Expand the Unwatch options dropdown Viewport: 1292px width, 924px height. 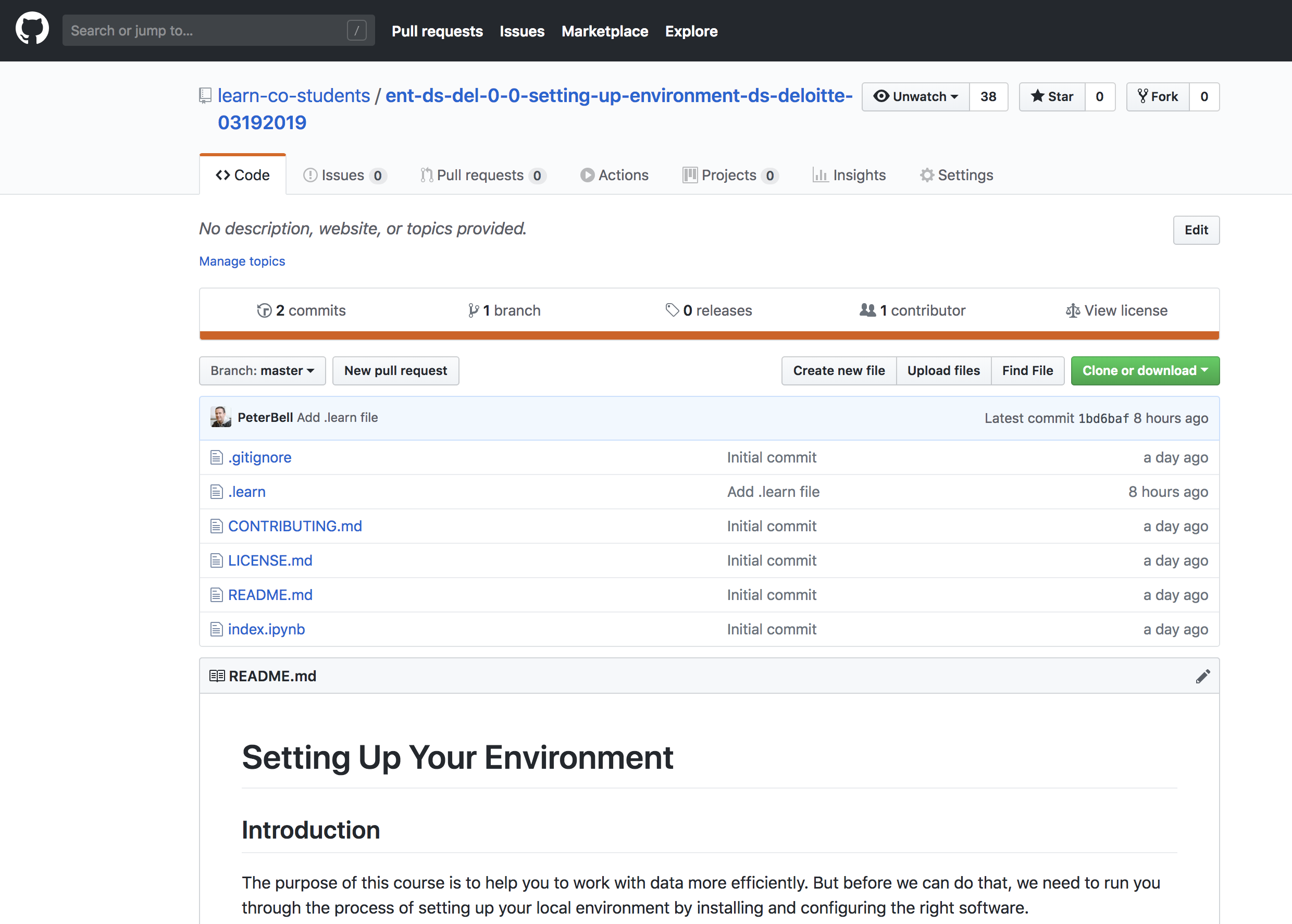pos(954,97)
